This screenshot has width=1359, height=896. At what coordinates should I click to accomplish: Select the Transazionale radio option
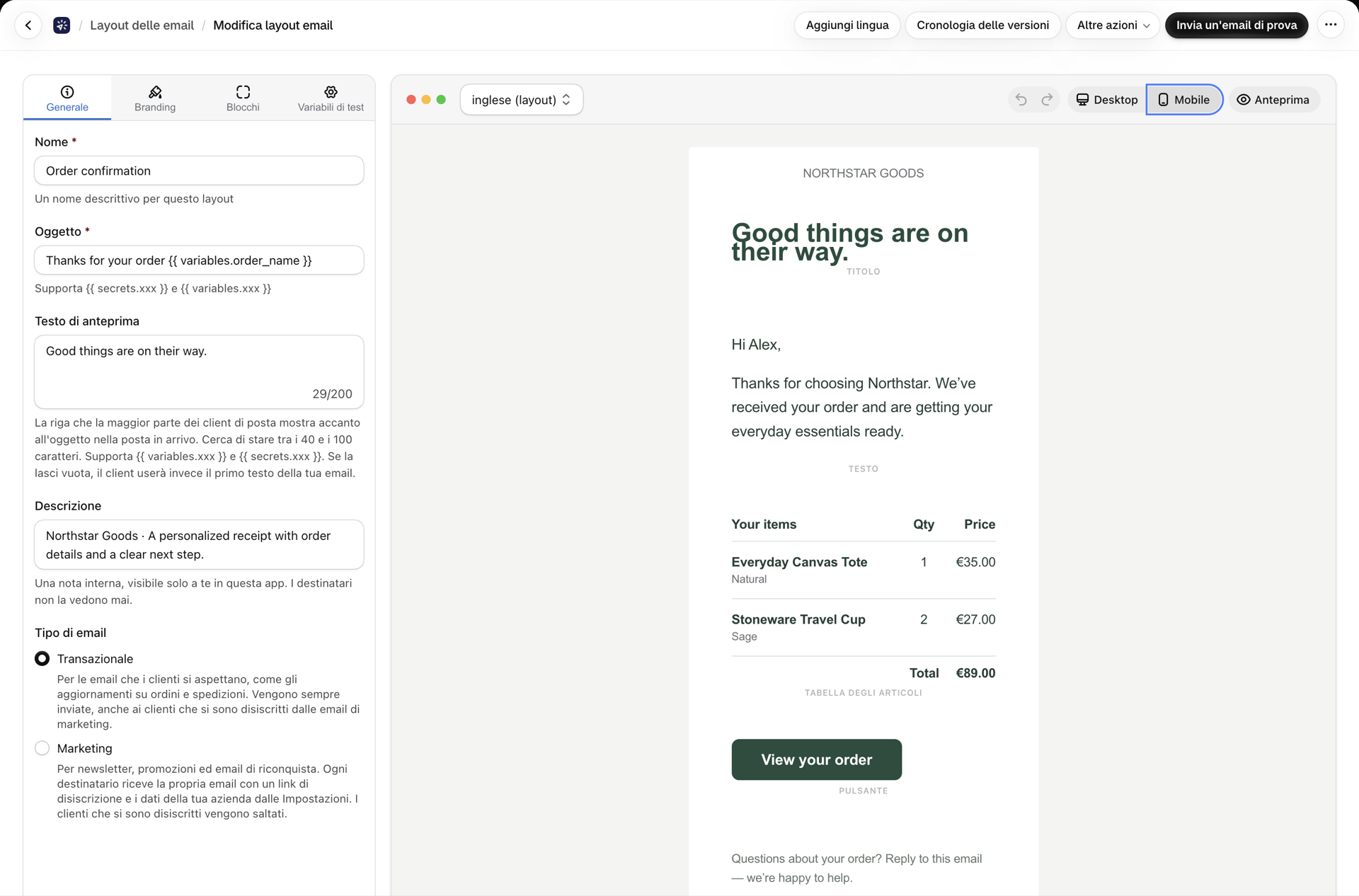(x=42, y=659)
